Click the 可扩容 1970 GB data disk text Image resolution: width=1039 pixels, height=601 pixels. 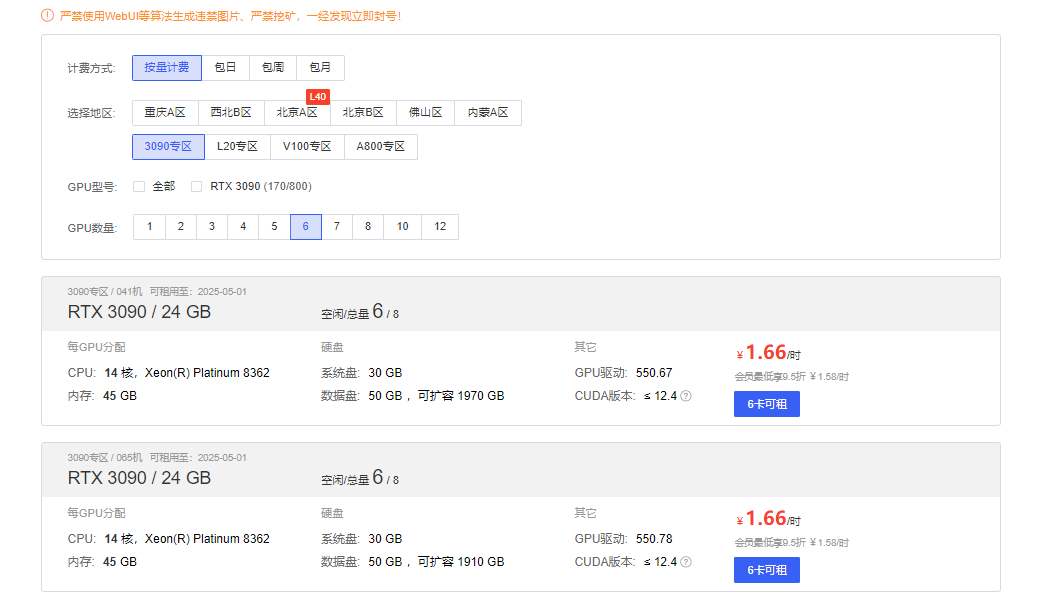461,396
